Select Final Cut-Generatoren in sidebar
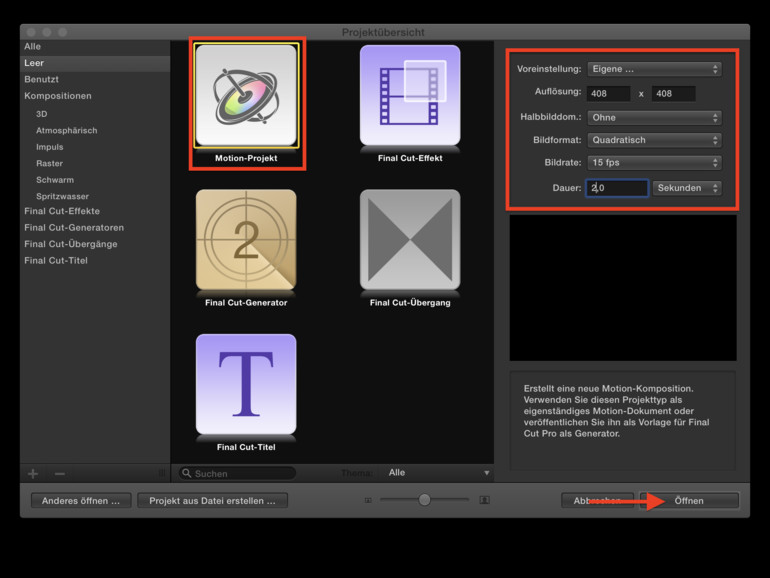 pyautogui.click(x=74, y=228)
